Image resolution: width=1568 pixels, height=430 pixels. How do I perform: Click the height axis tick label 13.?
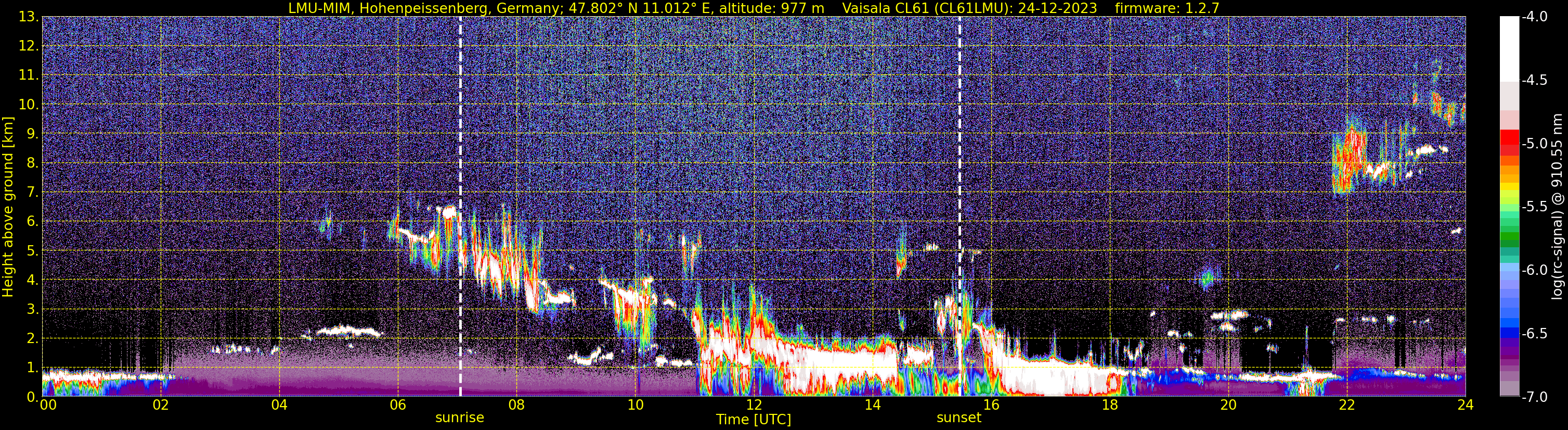coord(28,17)
